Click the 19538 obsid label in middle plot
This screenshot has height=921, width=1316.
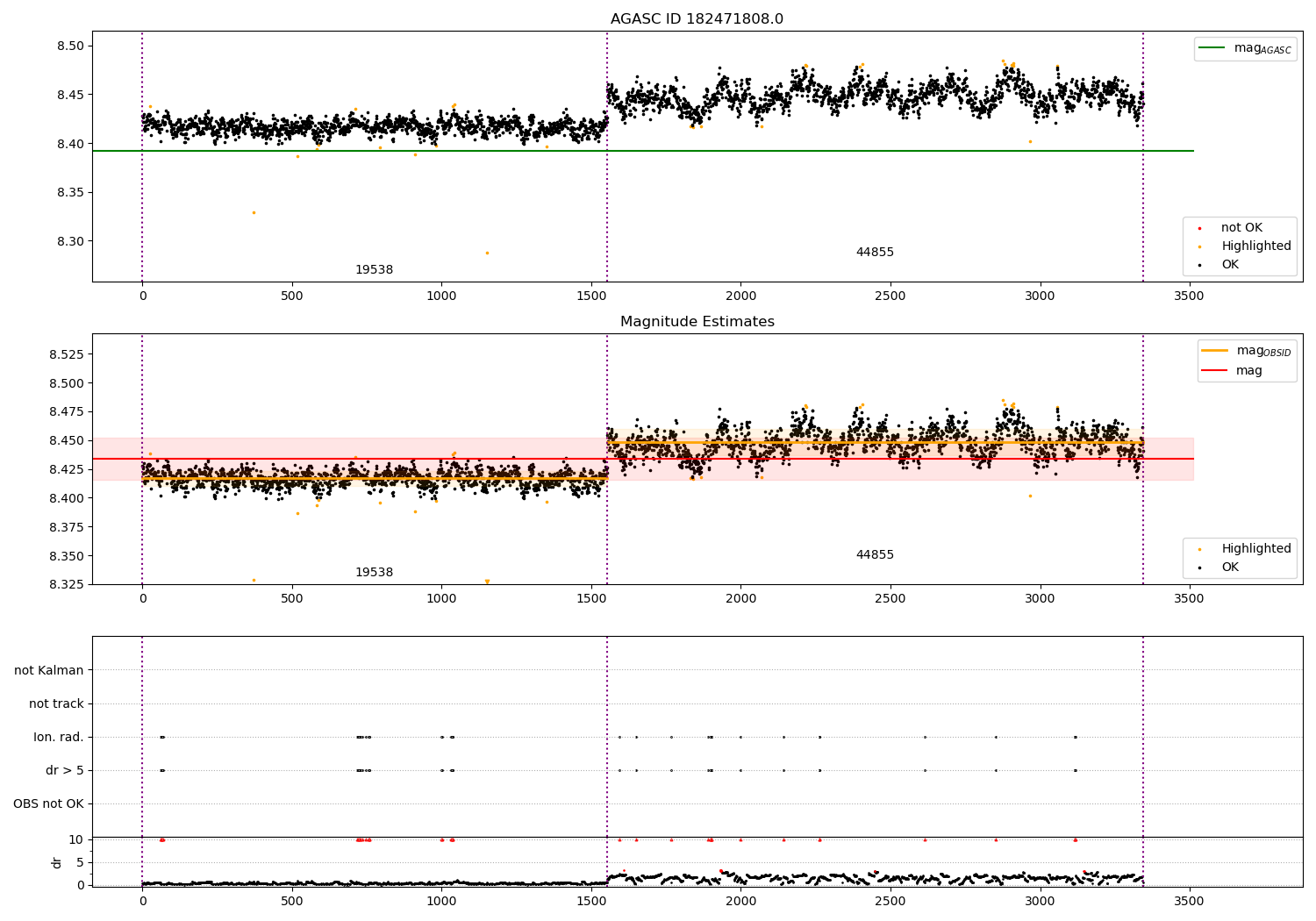pos(374,573)
